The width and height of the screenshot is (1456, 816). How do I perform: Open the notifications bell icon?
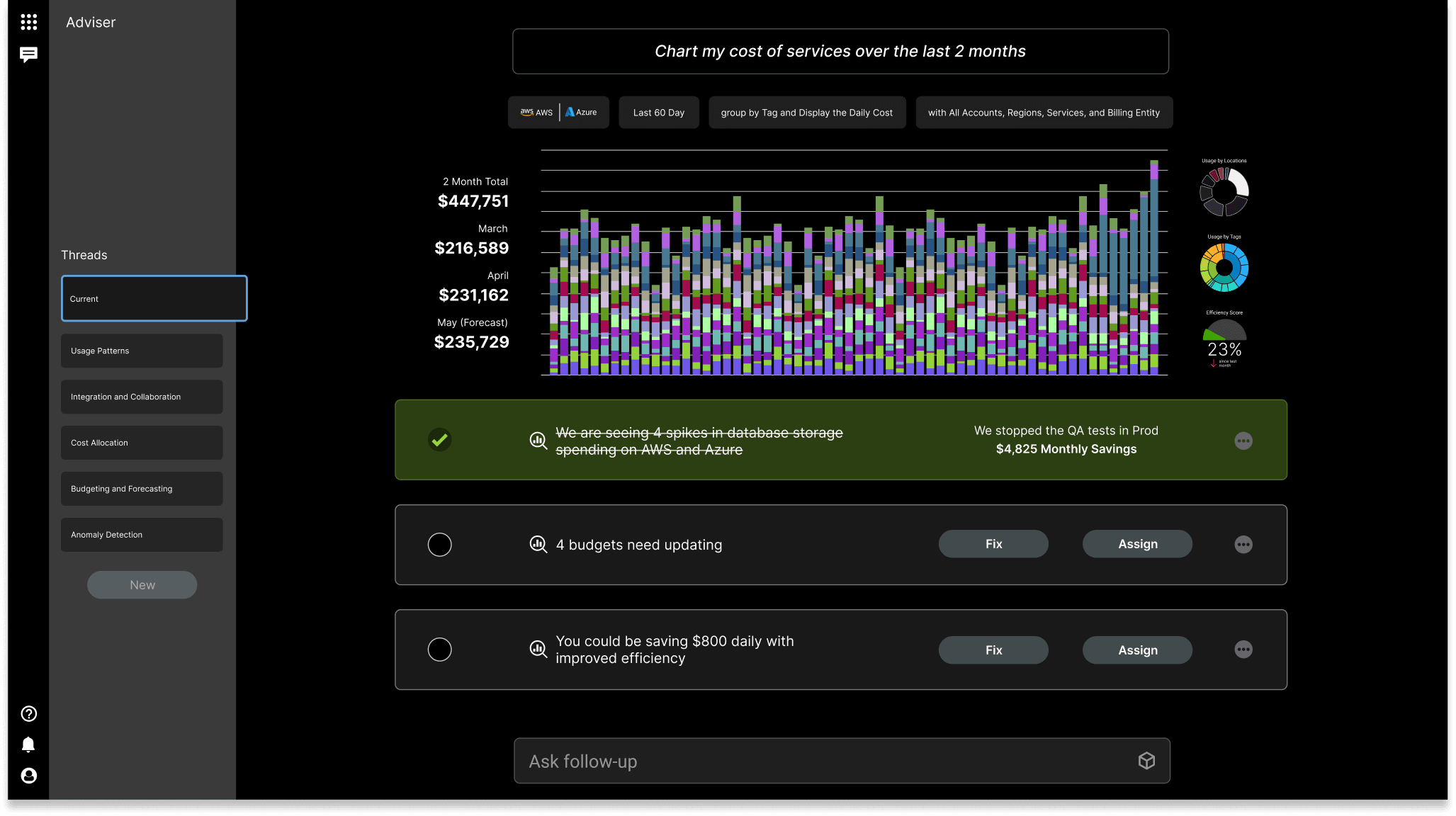pyautogui.click(x=28, y=744)
